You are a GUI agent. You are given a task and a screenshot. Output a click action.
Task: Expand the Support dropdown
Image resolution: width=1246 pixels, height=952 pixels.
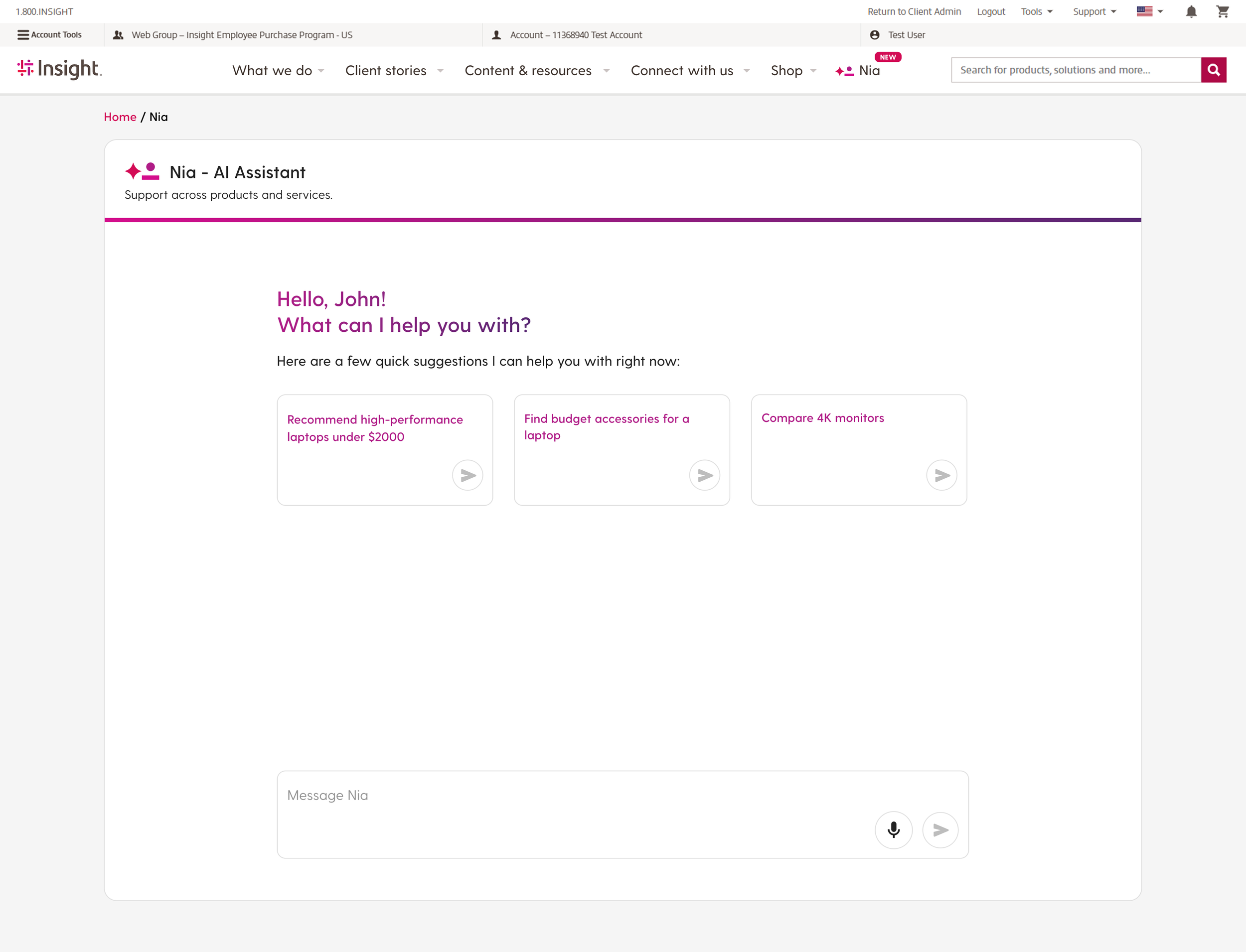click(1094, 12)
